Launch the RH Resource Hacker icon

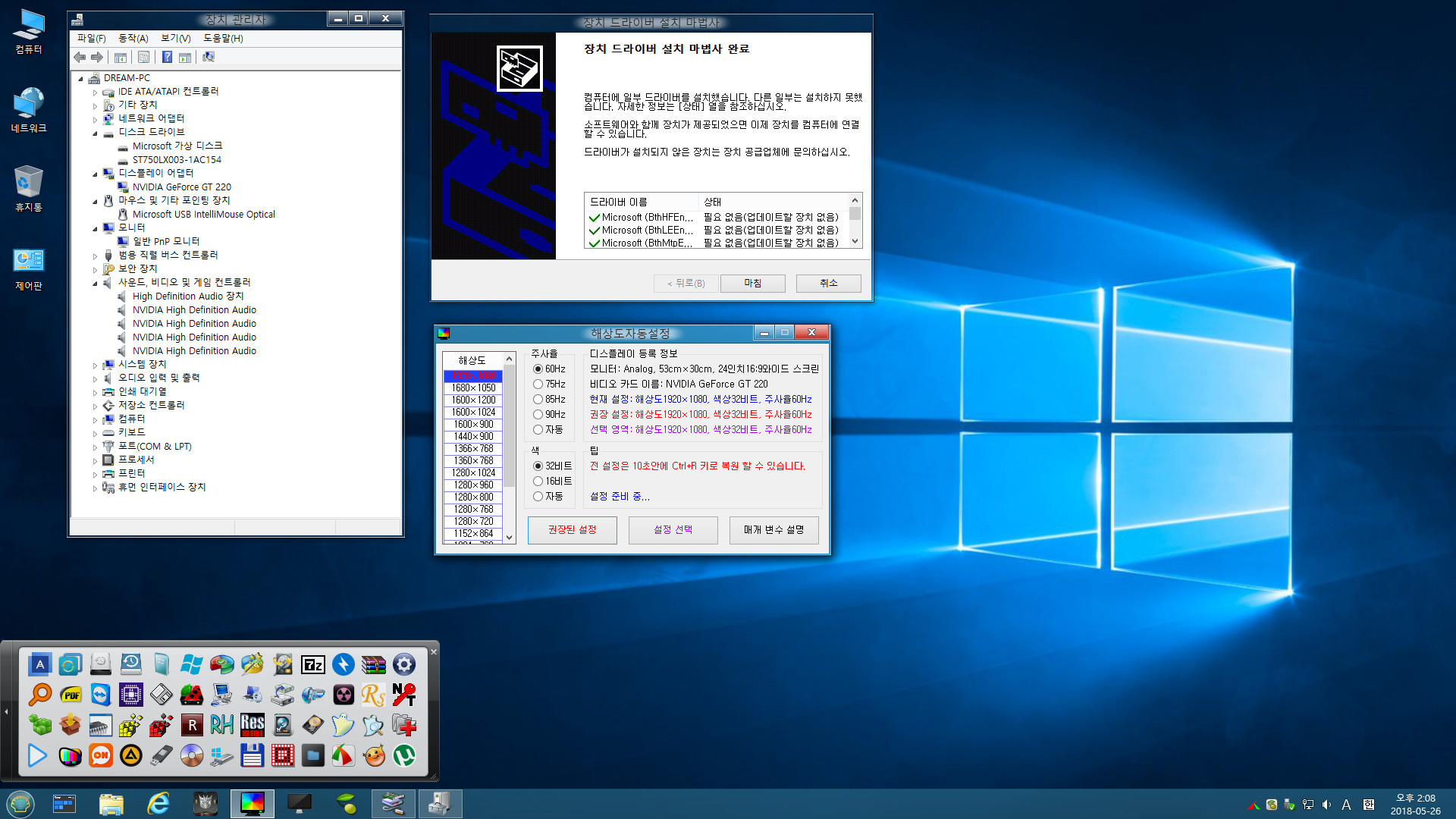coord(221,726)
